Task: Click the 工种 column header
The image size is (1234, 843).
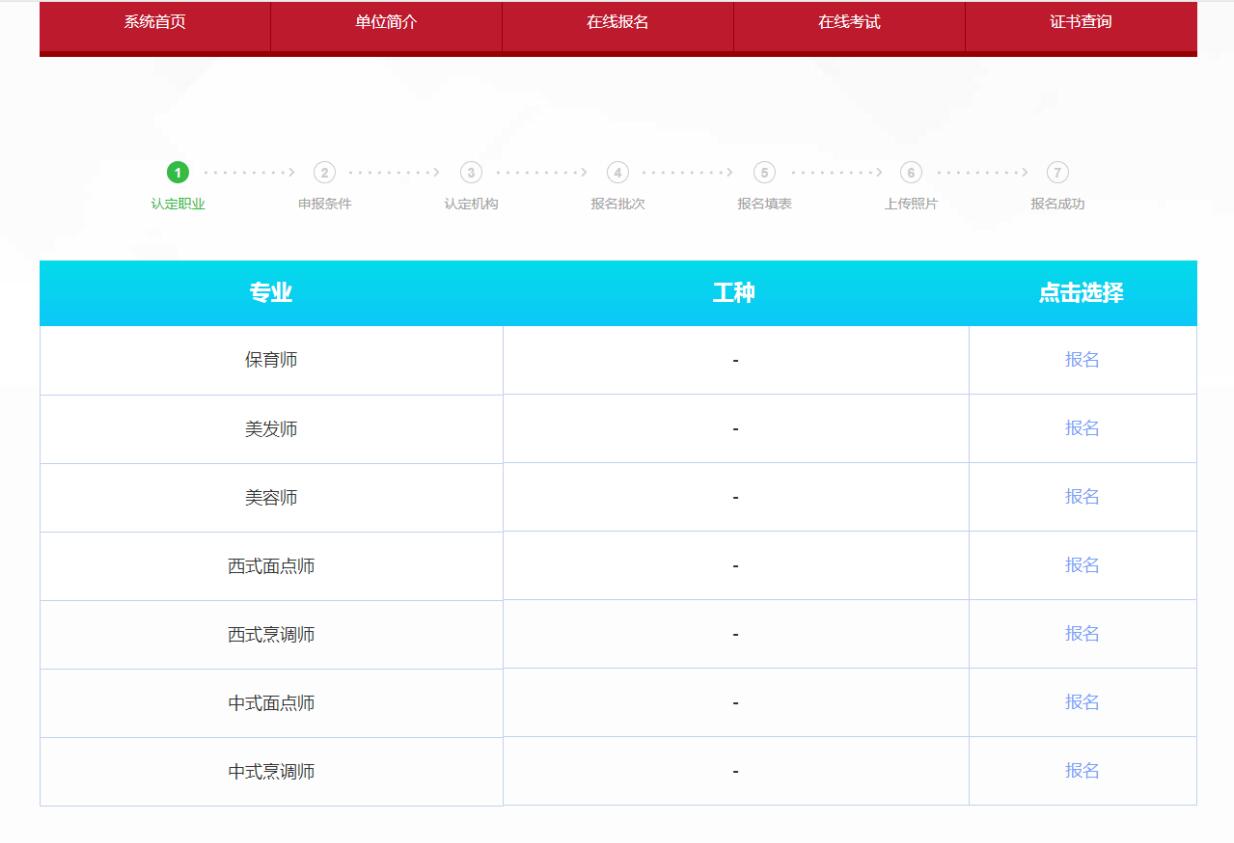Action: (735, 293)
